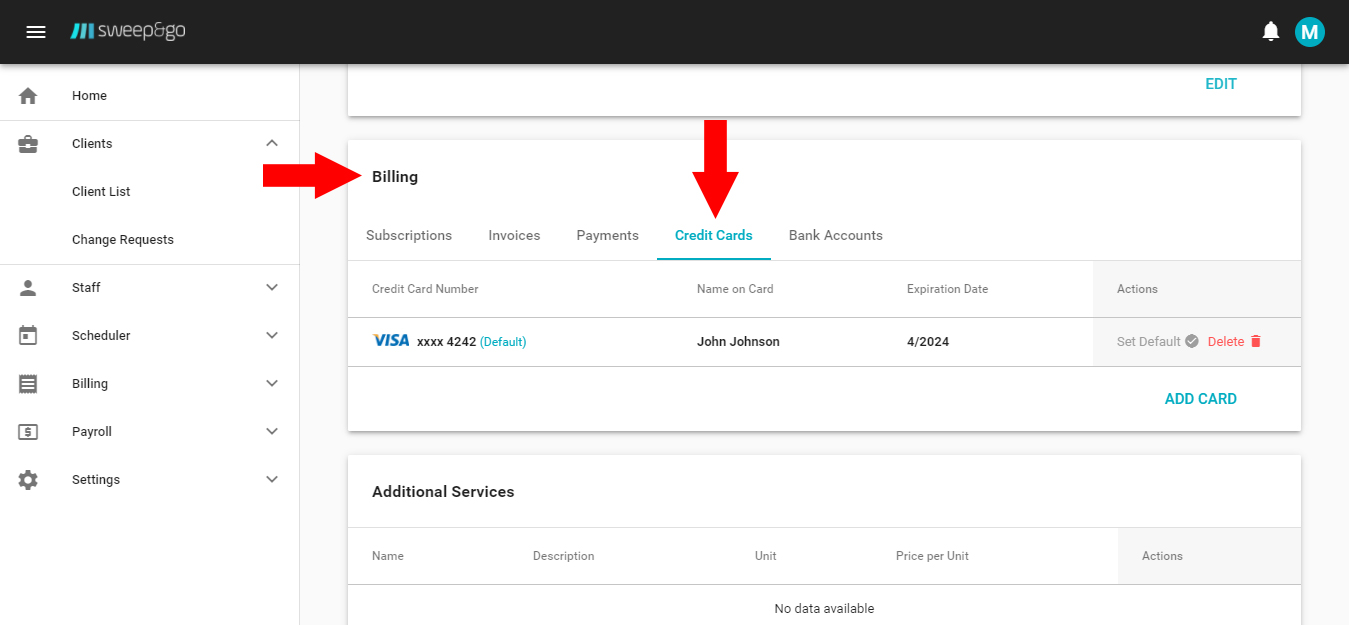Open Client List in sidebar
This screenshot has height=625, width=1349.
pyautogui.click(x=101, y=192)
